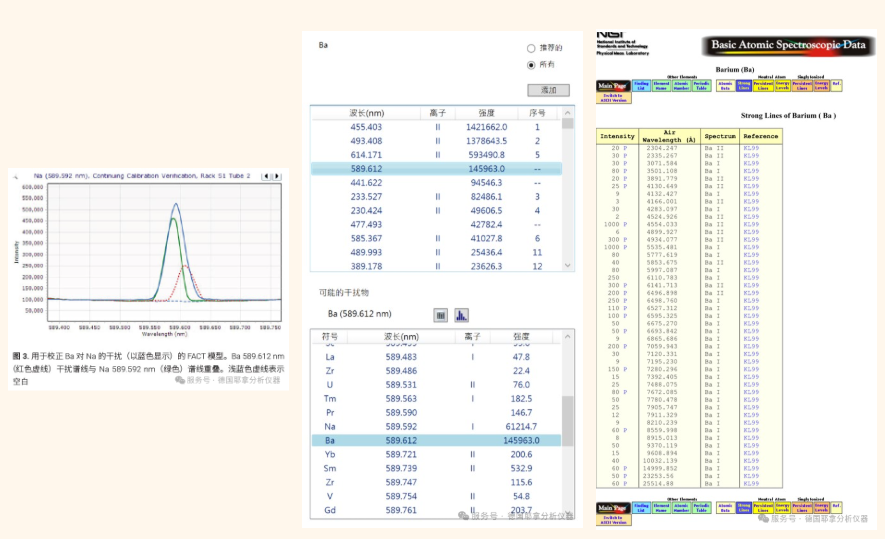Open the Periodic Table button in header
The width and height of the screenshot is (885, 539).
point(702,86)
